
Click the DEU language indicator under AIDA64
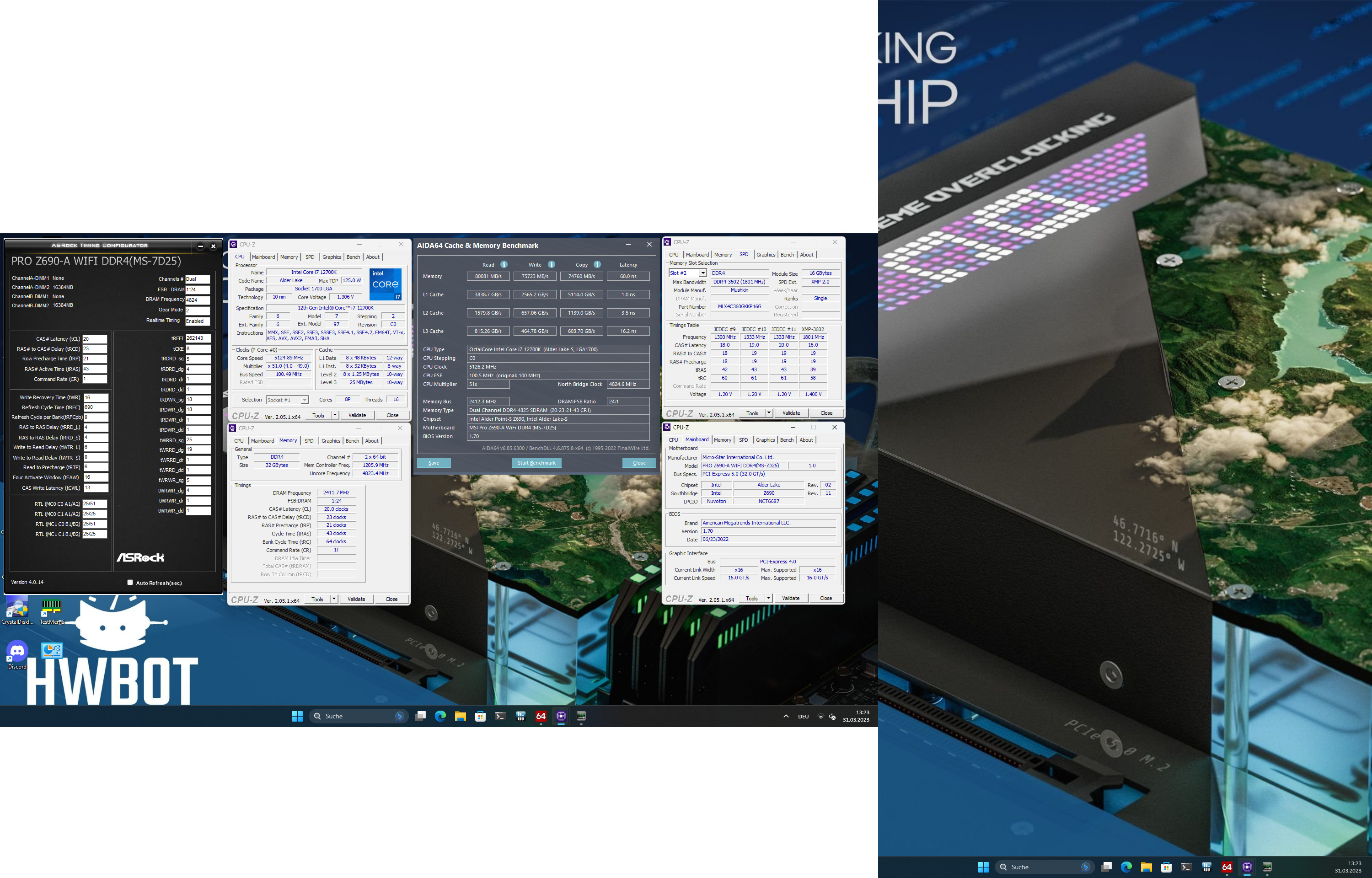tap(803, 717)
